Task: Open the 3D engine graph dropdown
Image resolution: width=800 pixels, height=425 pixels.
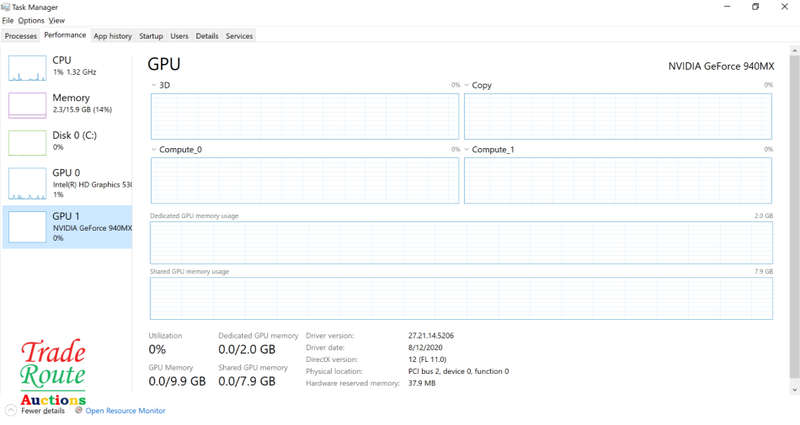Action: pos(154,85)
